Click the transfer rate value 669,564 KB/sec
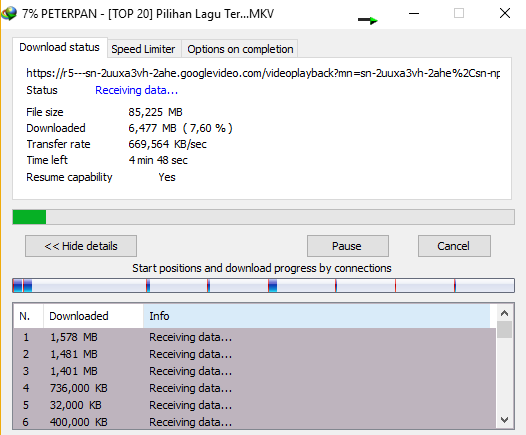Viewport: 526px width, 435px height. pos(167,144)
